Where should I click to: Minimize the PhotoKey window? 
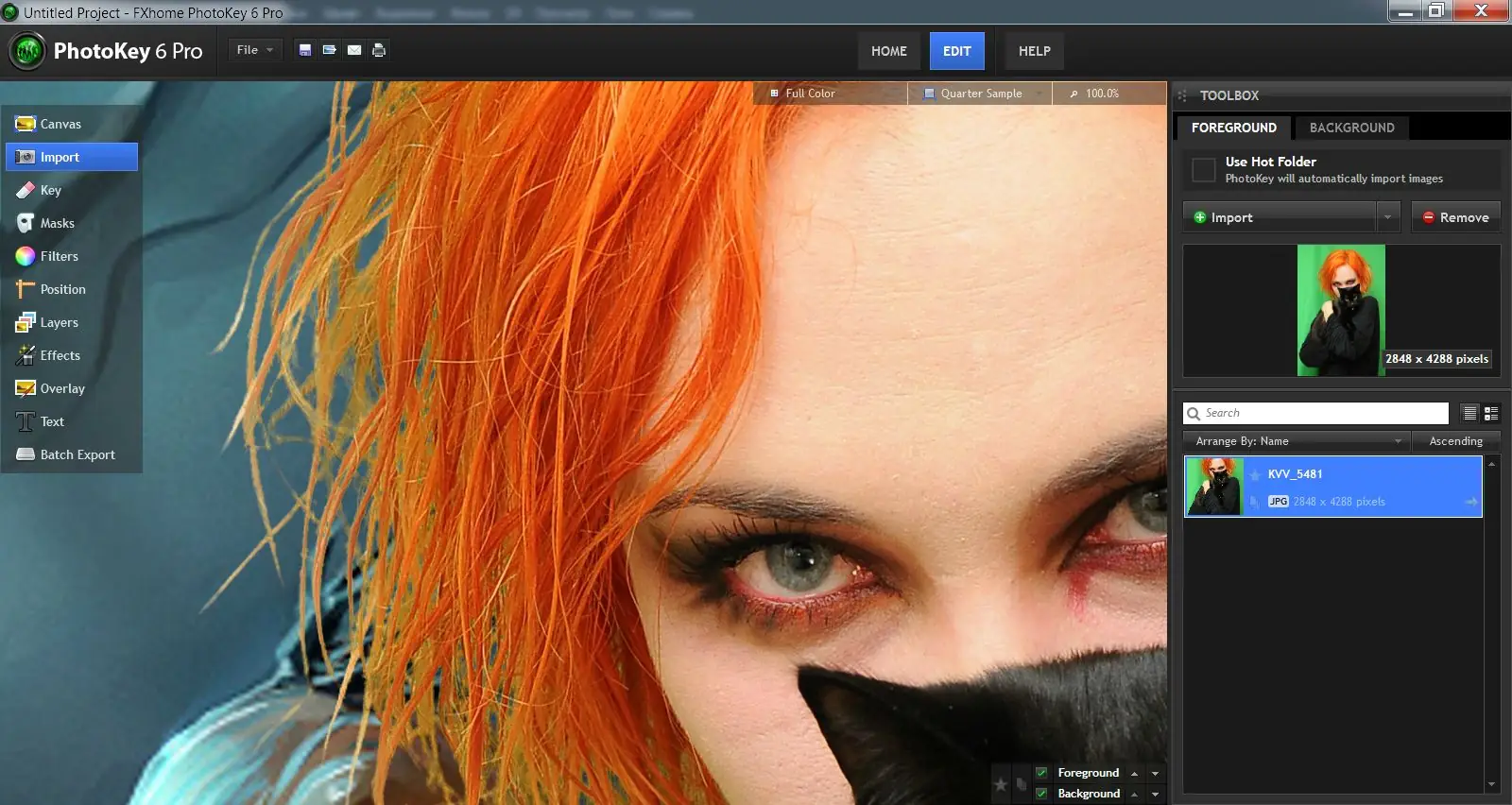1404,10
